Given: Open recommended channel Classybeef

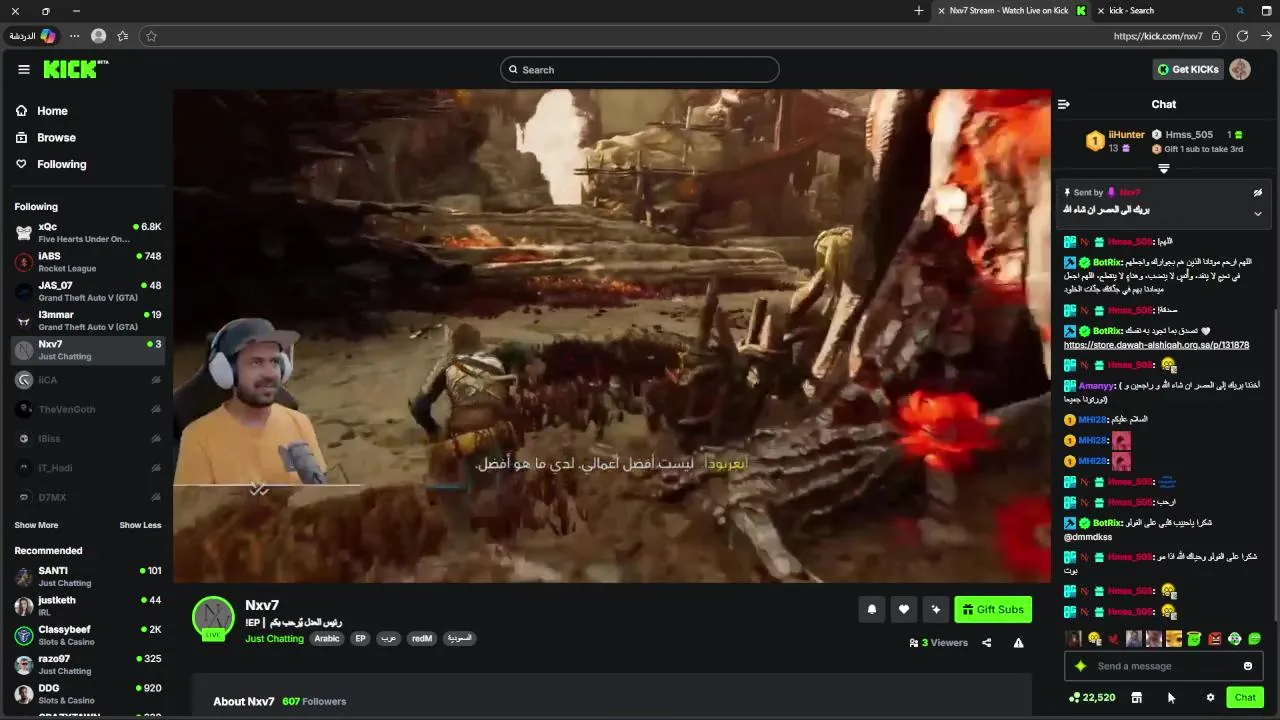Looking at the screenshot, I should pos(88,635).
